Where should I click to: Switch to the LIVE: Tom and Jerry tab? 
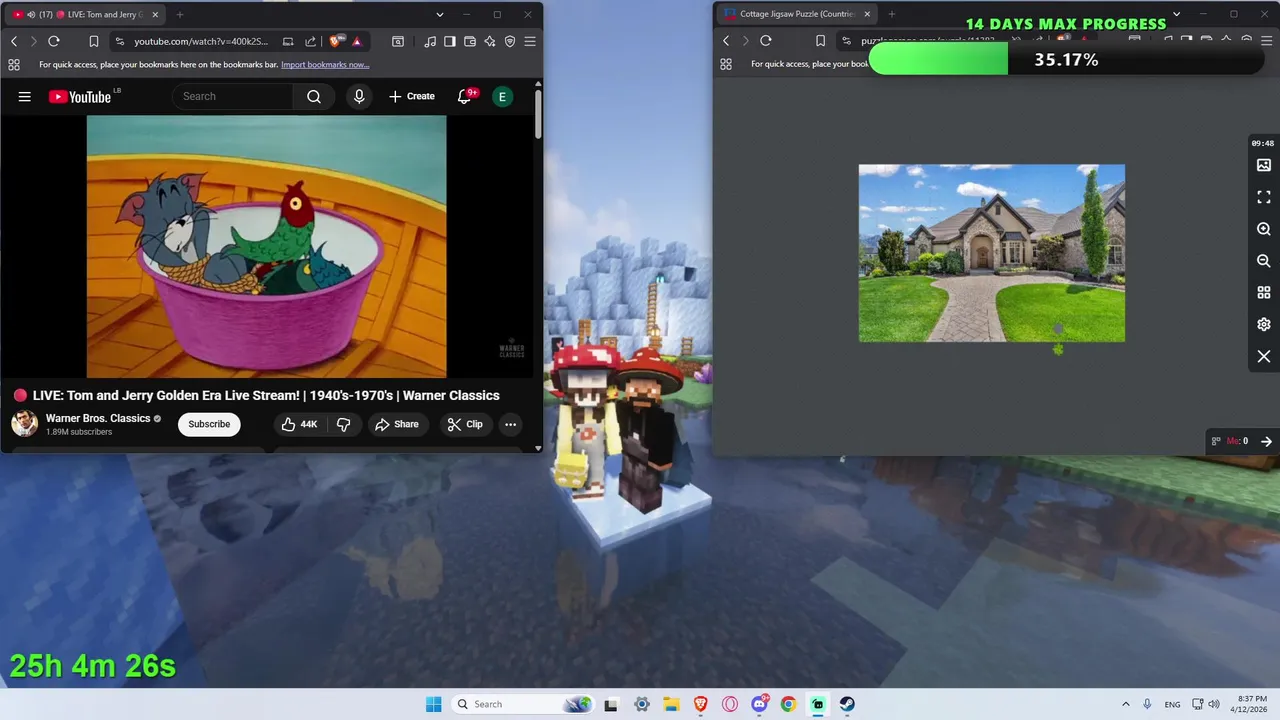85,15
